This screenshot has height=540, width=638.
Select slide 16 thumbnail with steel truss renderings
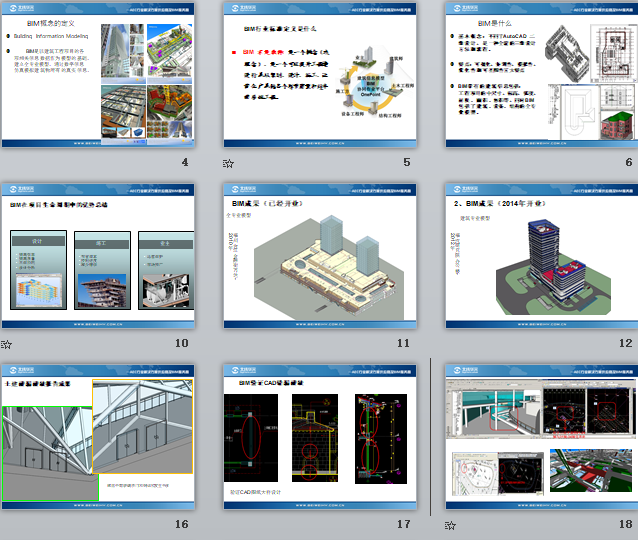98,437
